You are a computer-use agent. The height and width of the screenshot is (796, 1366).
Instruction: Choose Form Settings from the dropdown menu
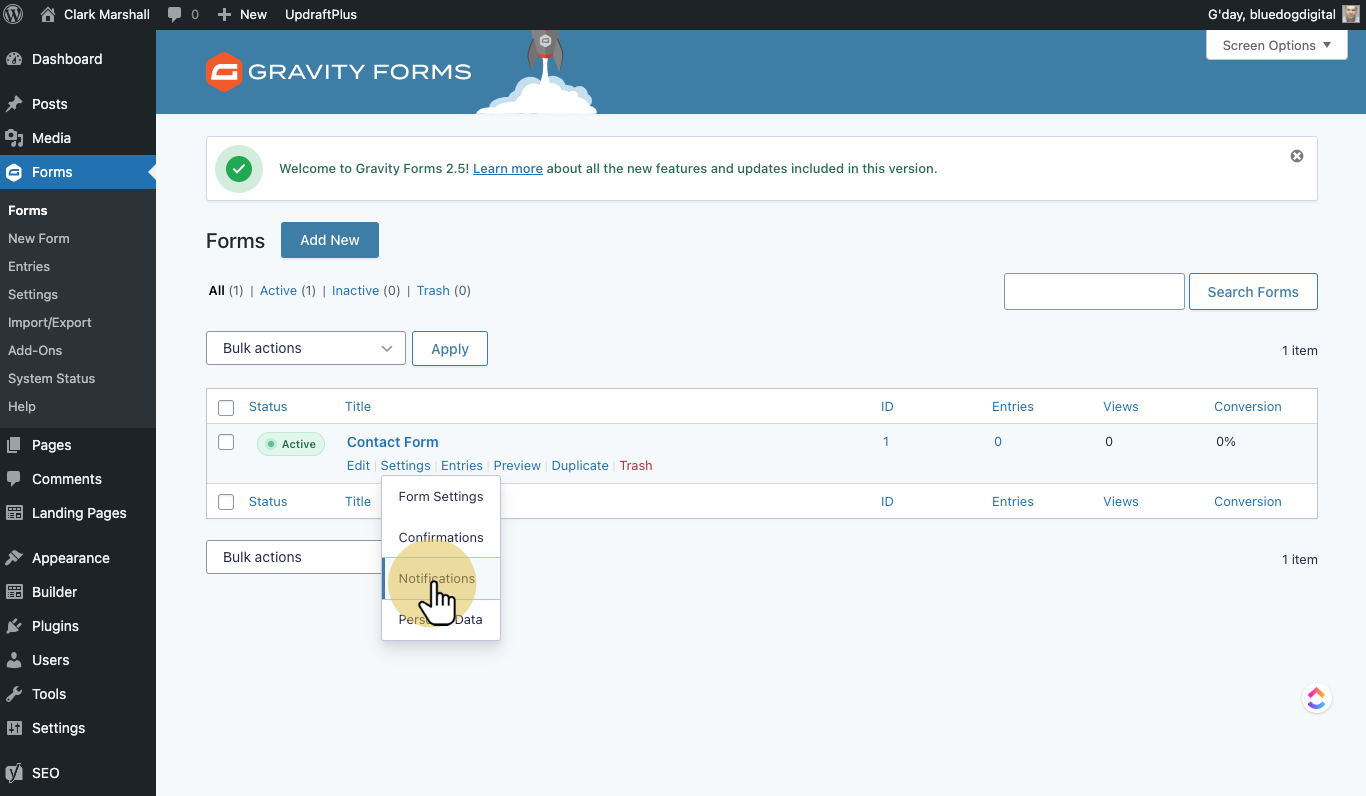point(441,496)
